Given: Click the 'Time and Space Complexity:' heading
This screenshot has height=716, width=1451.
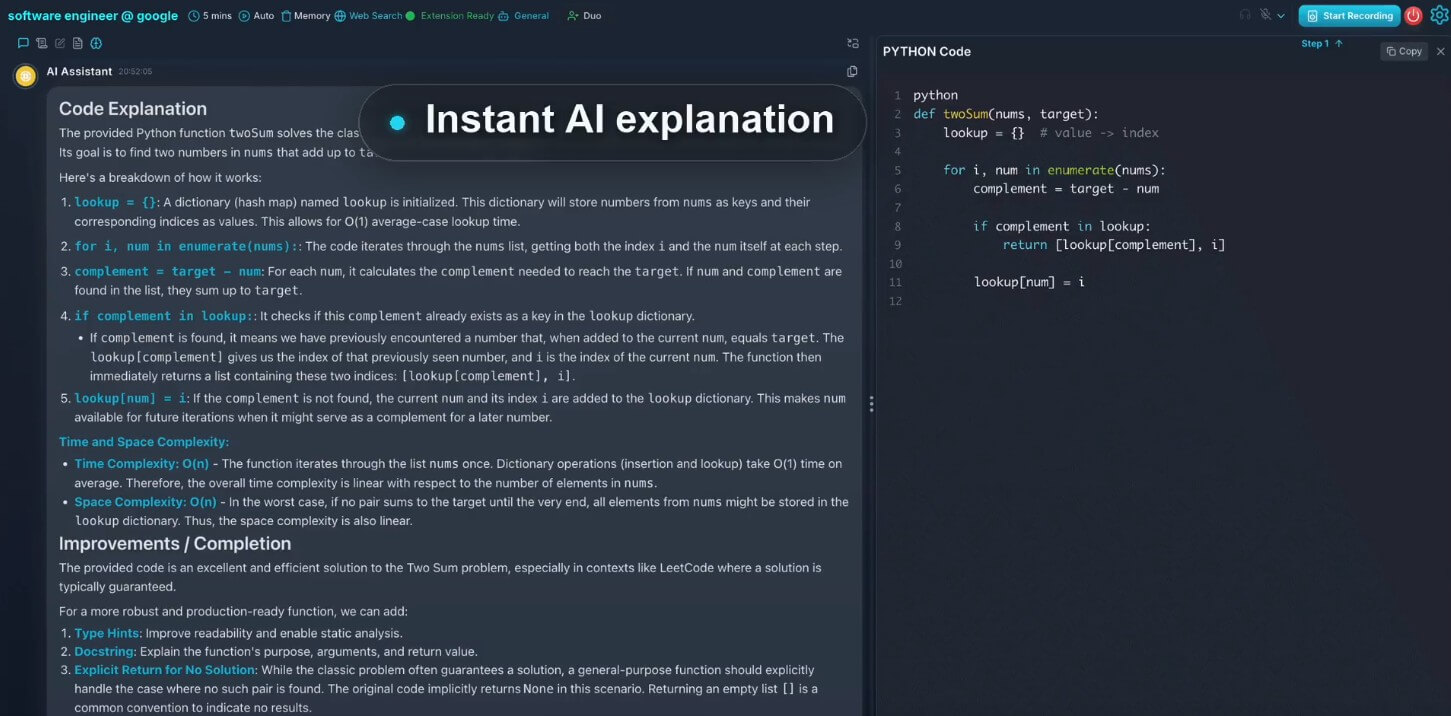Looking at the screenshot, I should pos(144,442).
